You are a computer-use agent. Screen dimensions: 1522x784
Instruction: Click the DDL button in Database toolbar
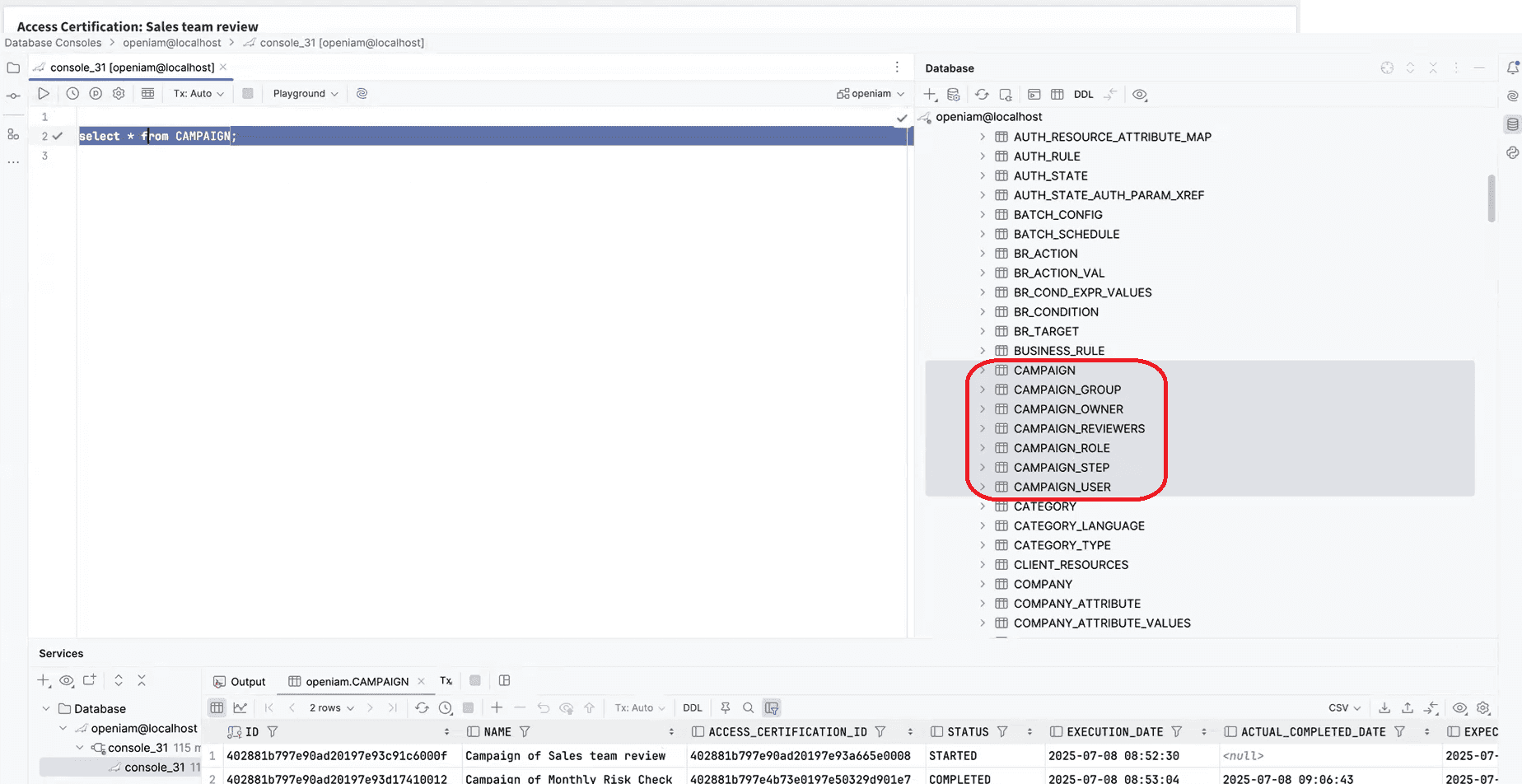click(x=1083, y=95)
